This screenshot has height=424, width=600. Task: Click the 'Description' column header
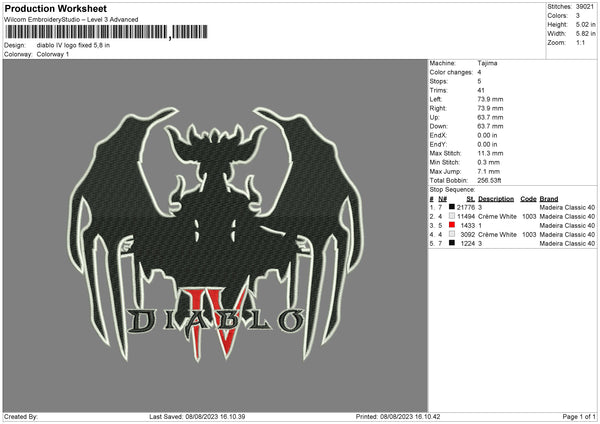pyautogui.click(x=496, y=199)
